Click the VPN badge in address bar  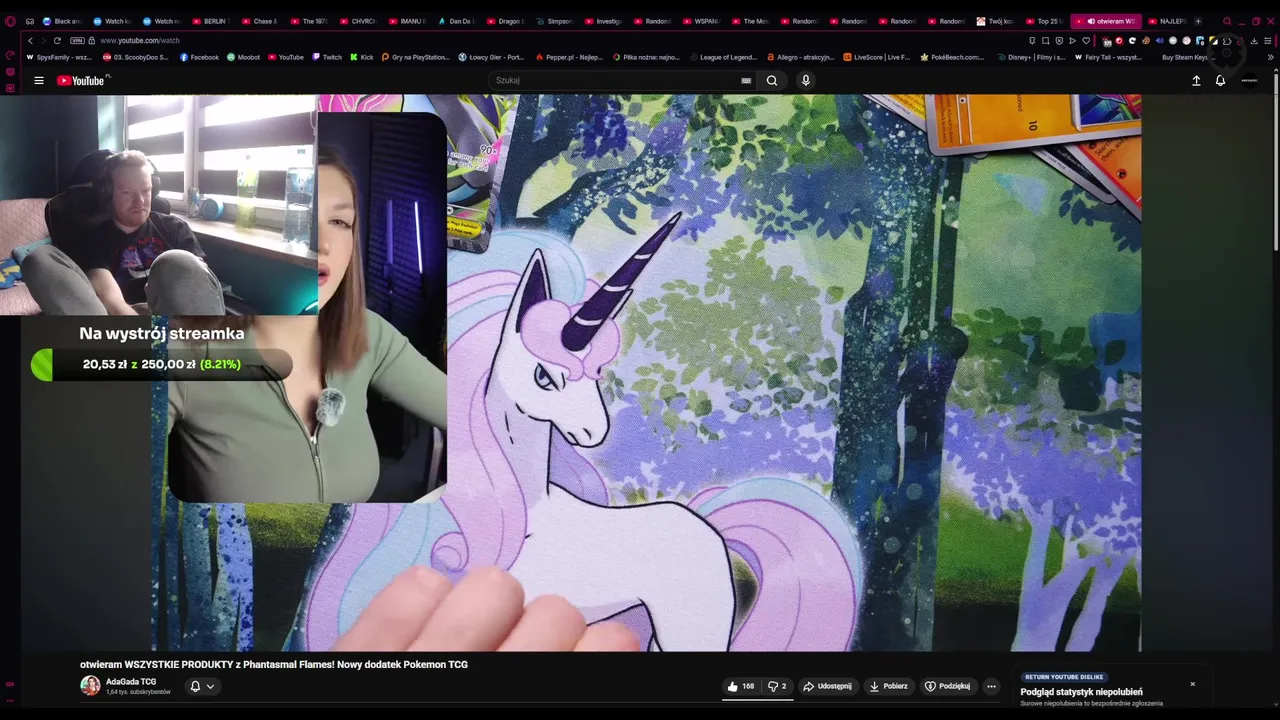coord(77,40)
